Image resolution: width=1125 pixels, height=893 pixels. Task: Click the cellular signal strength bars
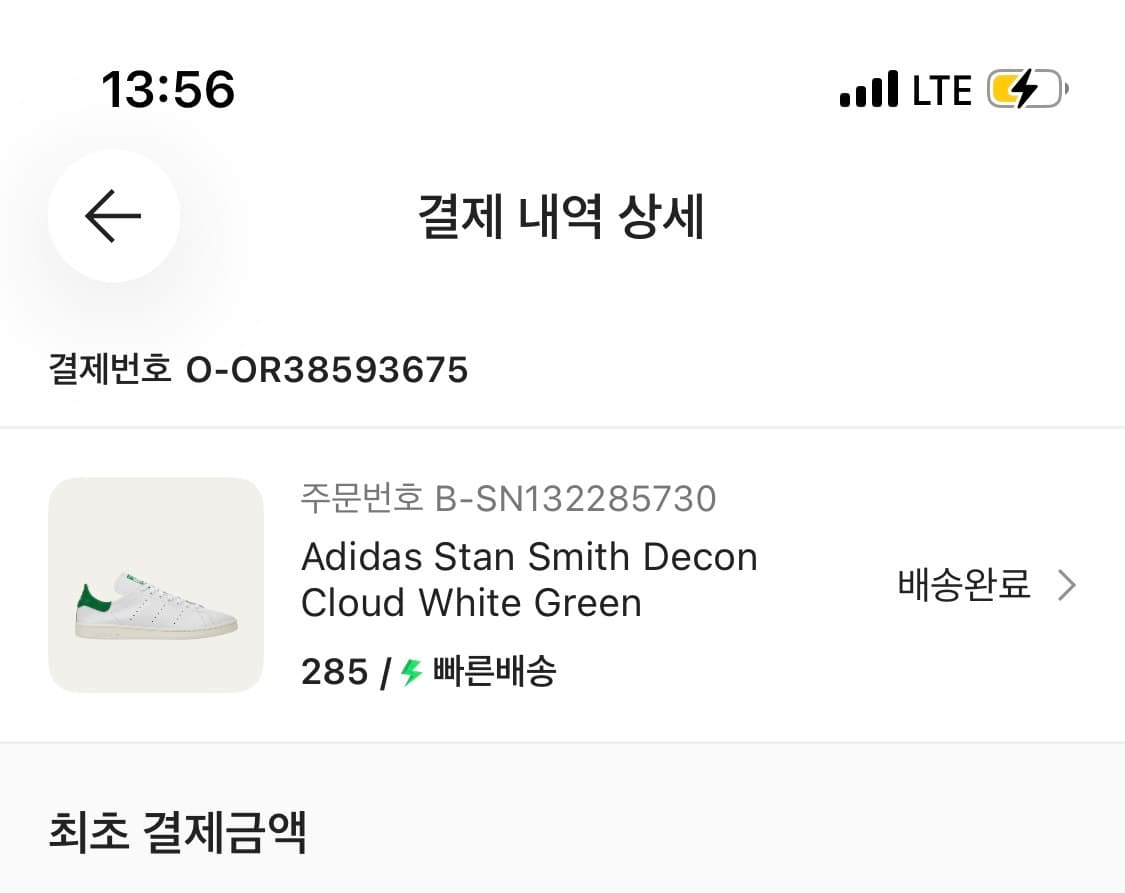(x=869, y=89)
